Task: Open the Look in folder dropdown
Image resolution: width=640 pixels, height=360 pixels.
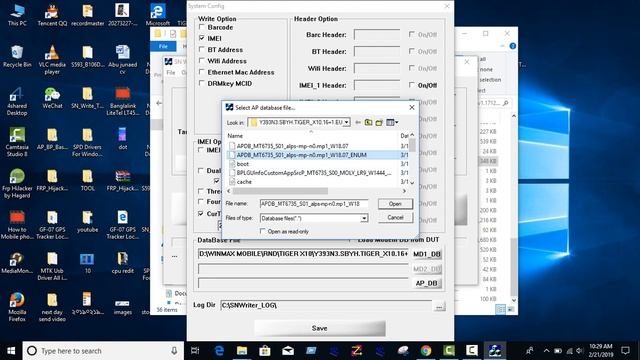Action: pos(347,122)
